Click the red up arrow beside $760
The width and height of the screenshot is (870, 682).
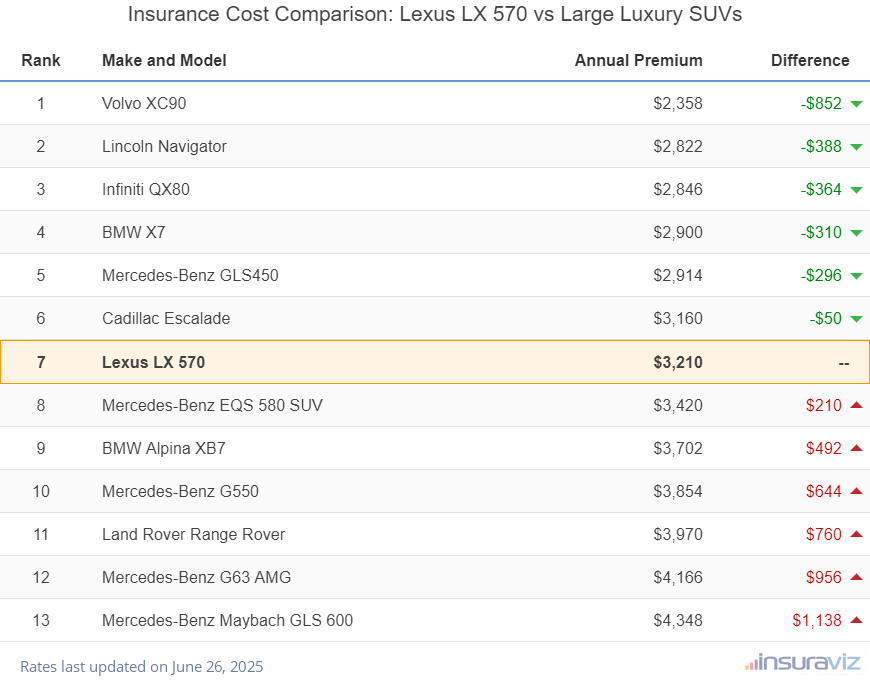pyautogui.click(x=856, y=534)
